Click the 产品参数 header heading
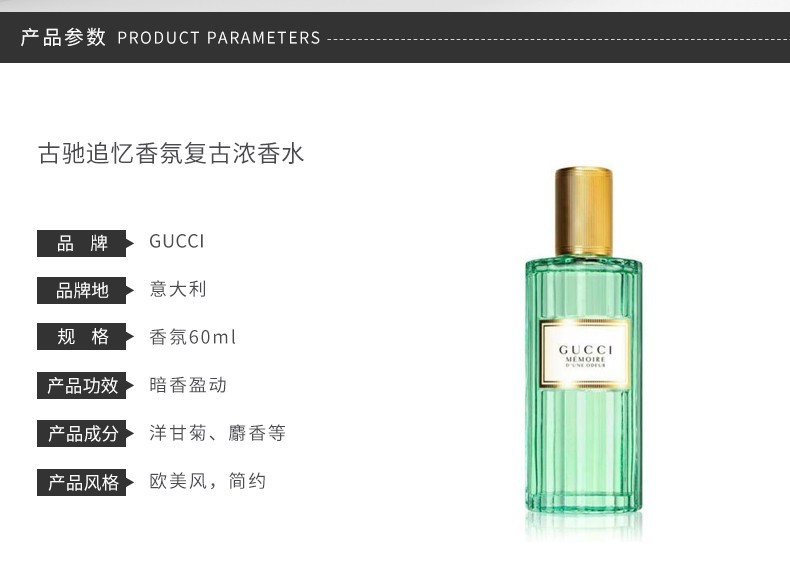The image size is (790, 582). pos(63,37)
